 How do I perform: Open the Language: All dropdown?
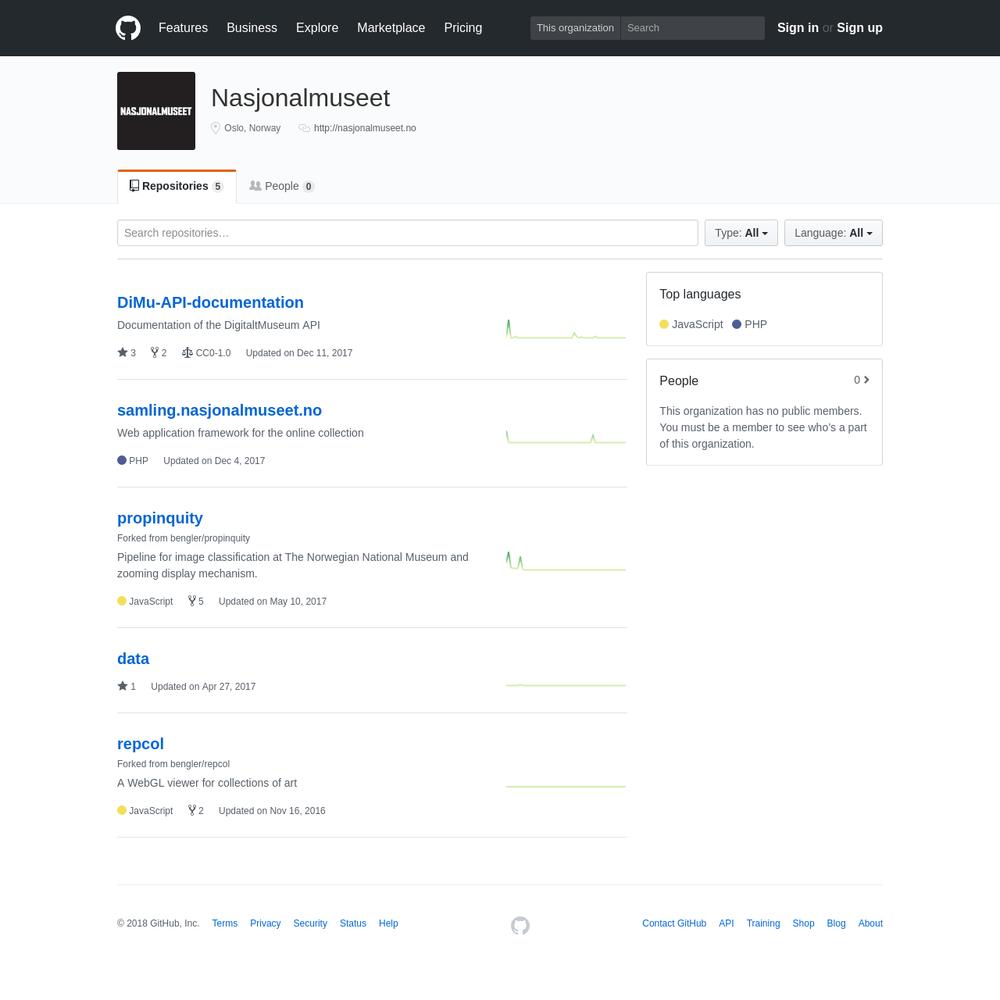pyautogui.click(x=833, y=233)
